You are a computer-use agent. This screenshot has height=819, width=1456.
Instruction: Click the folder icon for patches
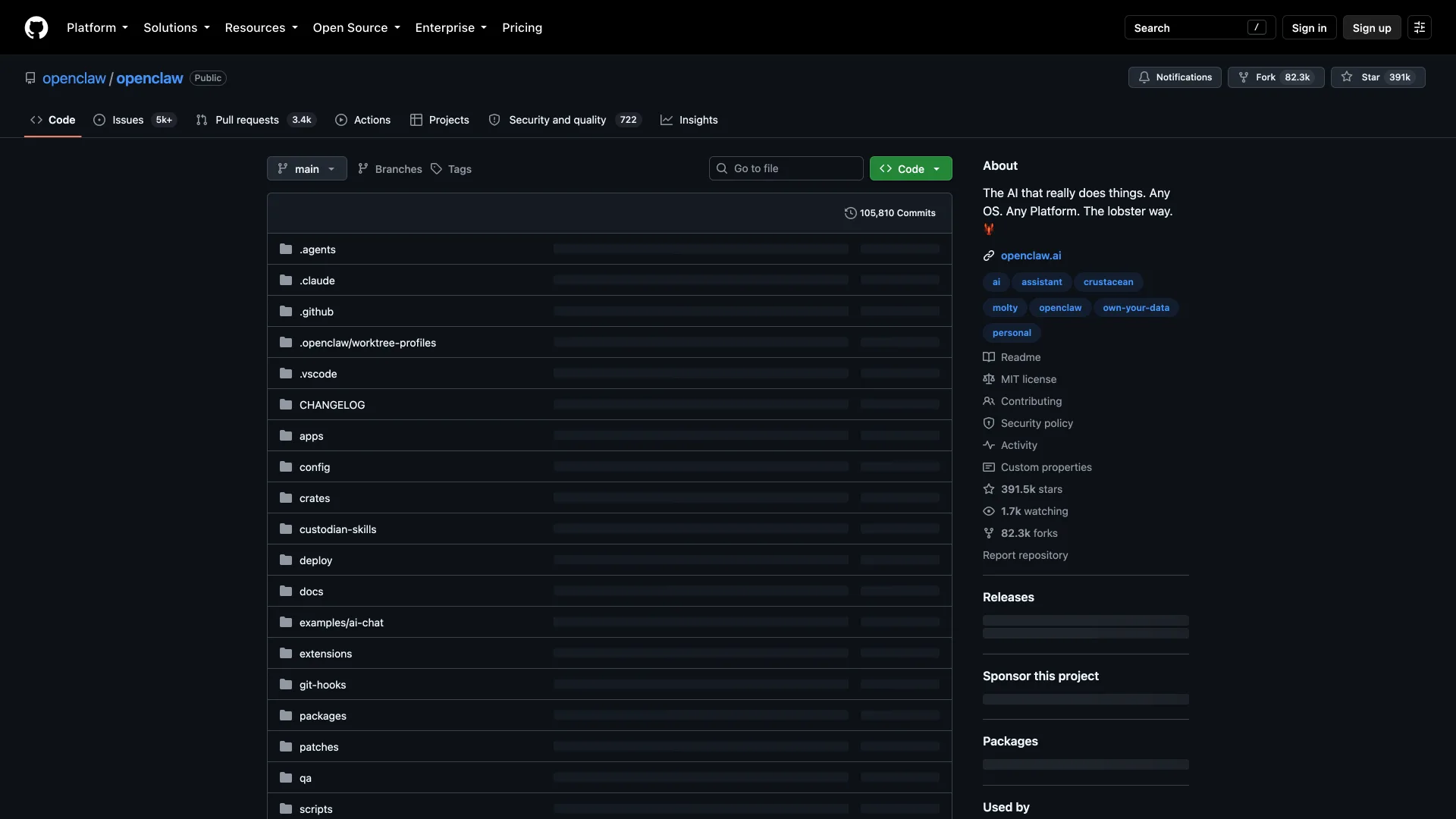coord(286,747)
